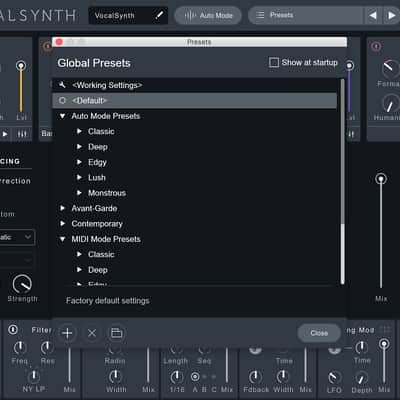Expand Deep under MIDI Mode Presets
This screenshot has width=400, height=400.
79,270
